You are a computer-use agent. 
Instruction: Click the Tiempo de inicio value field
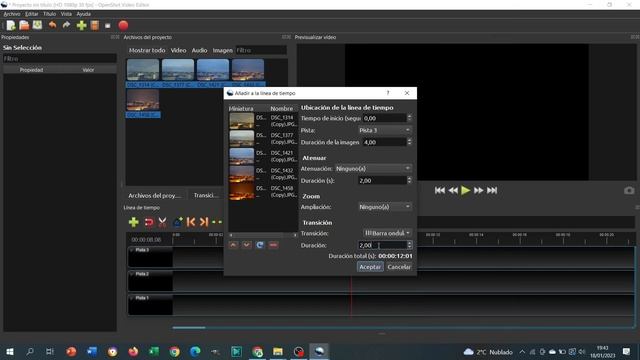[x=384, y=118]
